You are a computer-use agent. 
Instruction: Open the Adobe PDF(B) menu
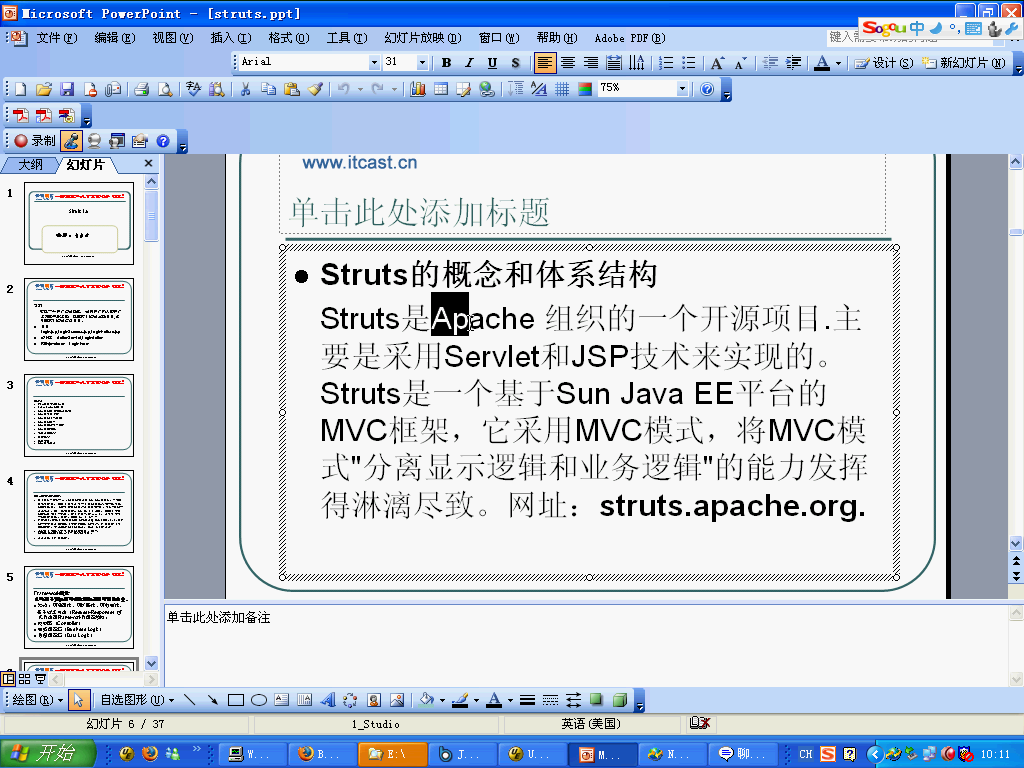click(630, 38)
